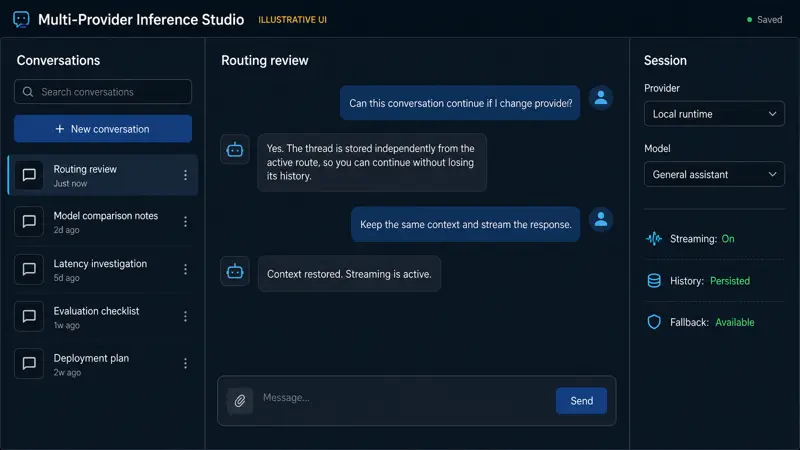The image size is (800, 450).
Task: Start a New conversation
Action: [103, 129]
